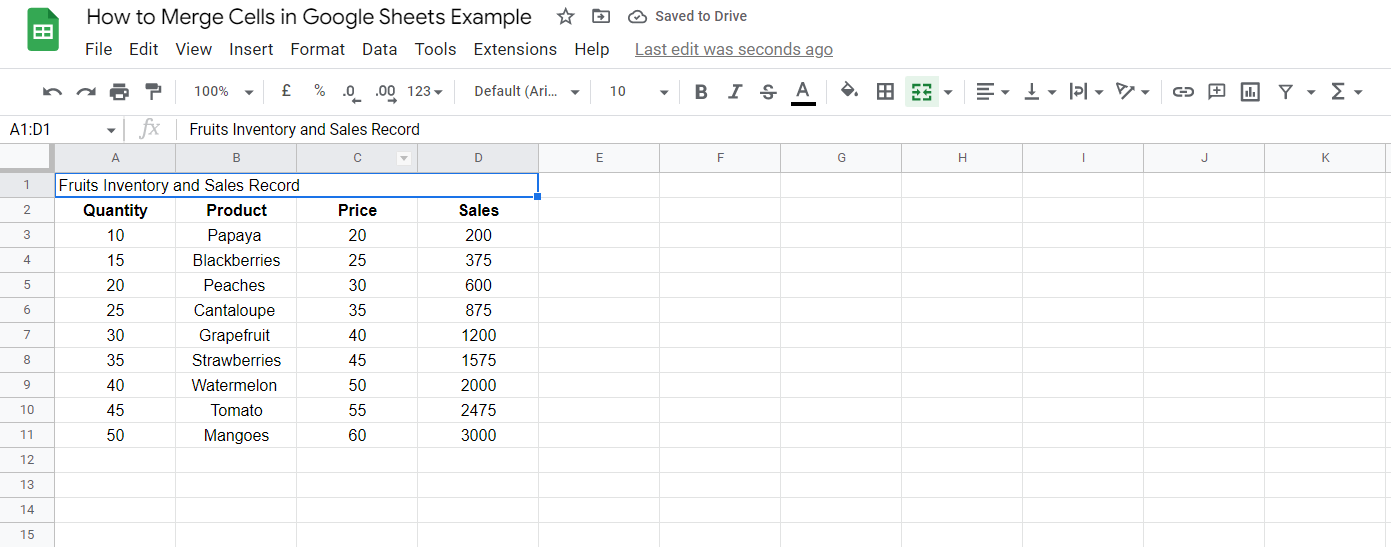Select column K header
This screenshot has width=1391, height=547.
click(1325, 158)
